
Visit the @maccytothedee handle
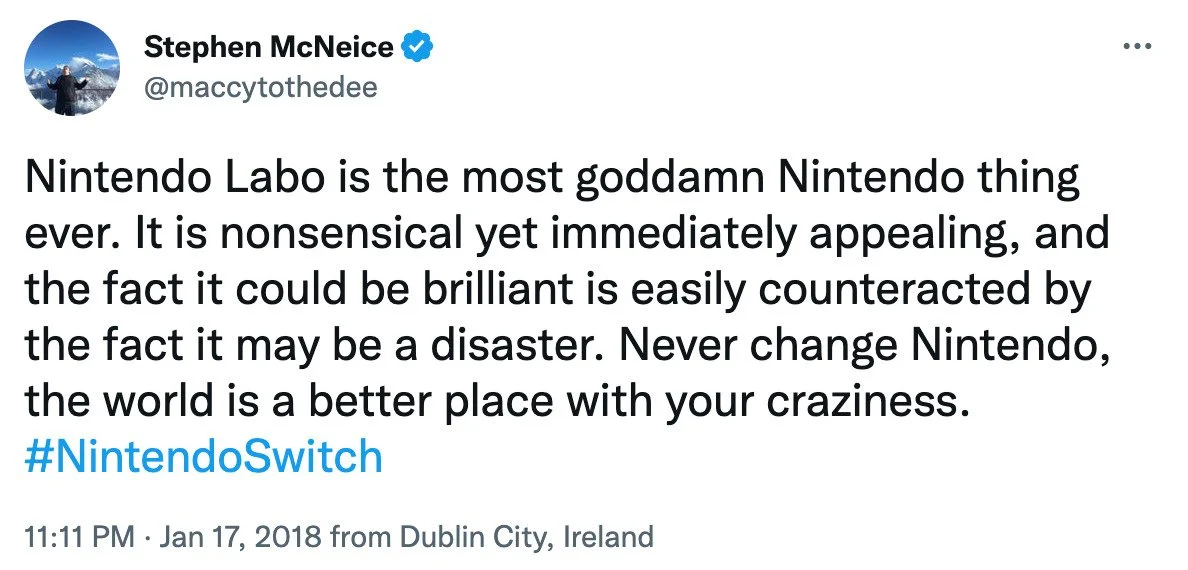tap(260, 89)
